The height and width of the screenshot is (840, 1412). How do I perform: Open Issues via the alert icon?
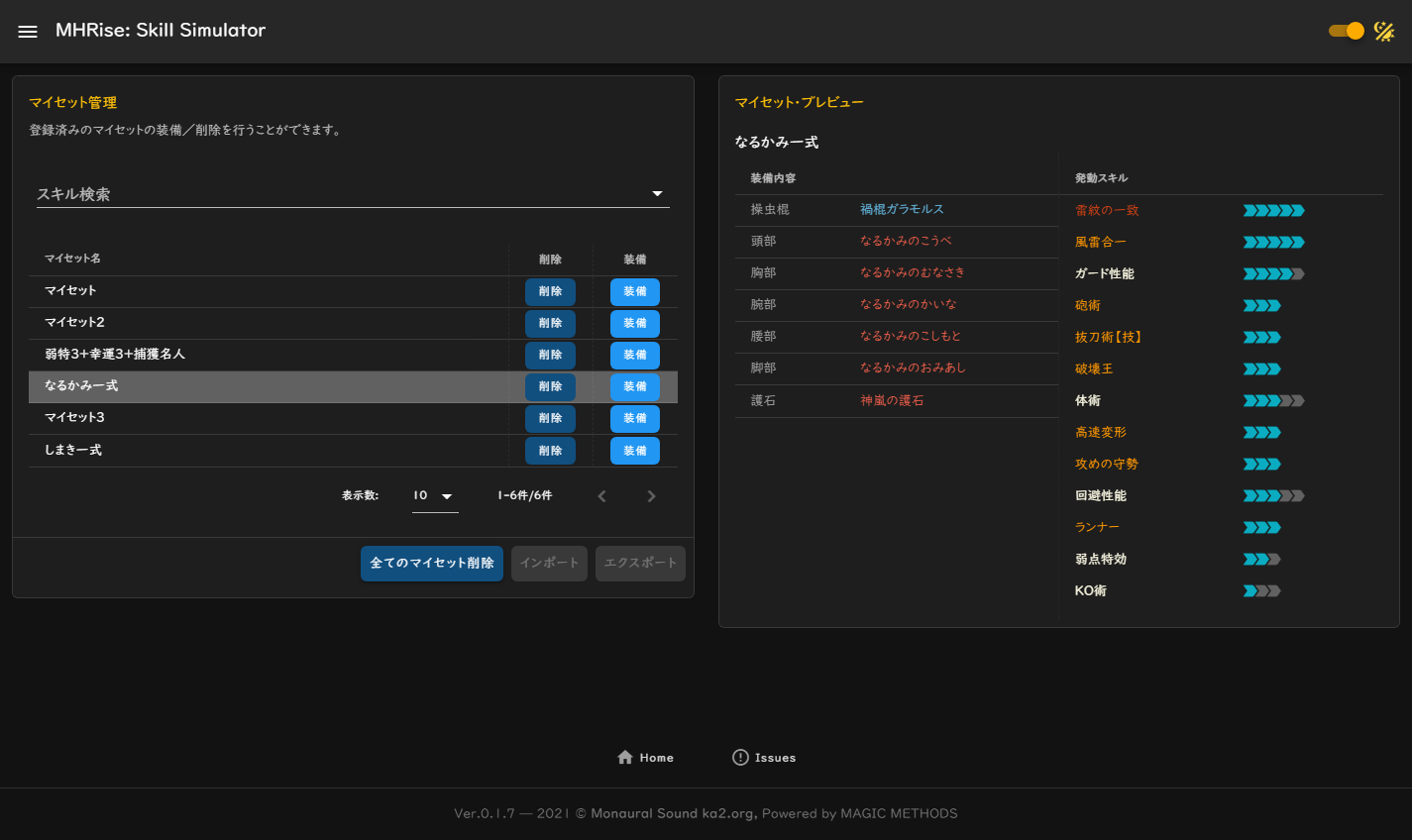[740, 758]
